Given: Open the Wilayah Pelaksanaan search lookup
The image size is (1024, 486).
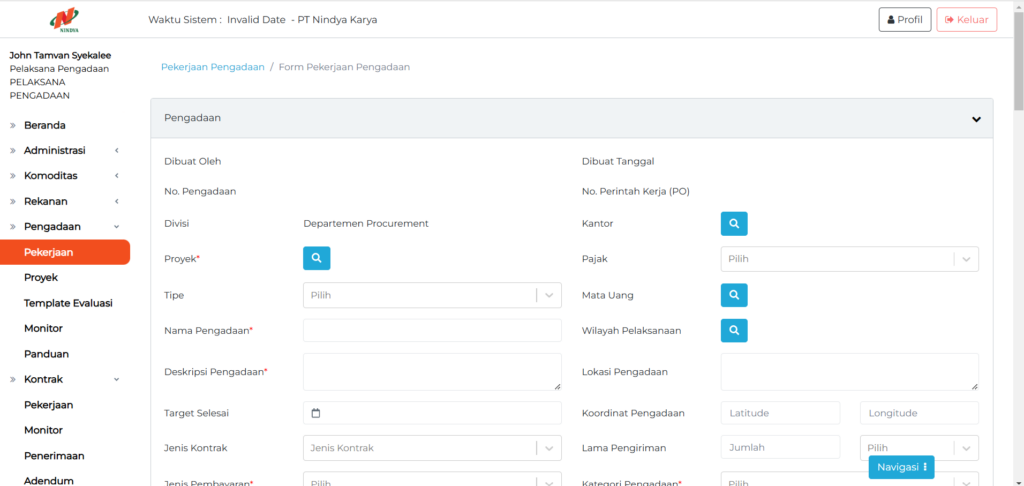Looking at the screenshot, I should 734,330.
